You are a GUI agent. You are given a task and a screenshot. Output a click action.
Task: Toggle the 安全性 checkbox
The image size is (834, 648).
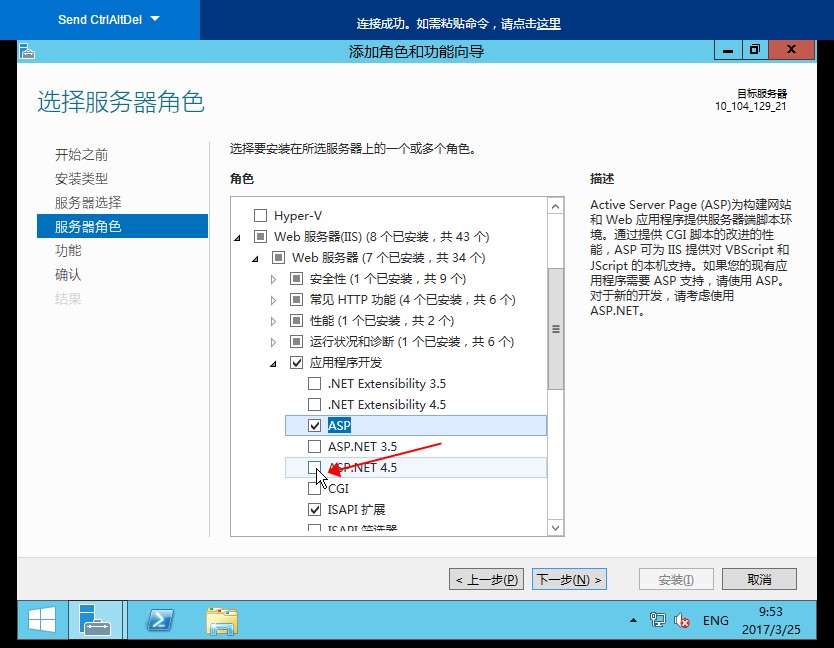[x=296, y=278]
